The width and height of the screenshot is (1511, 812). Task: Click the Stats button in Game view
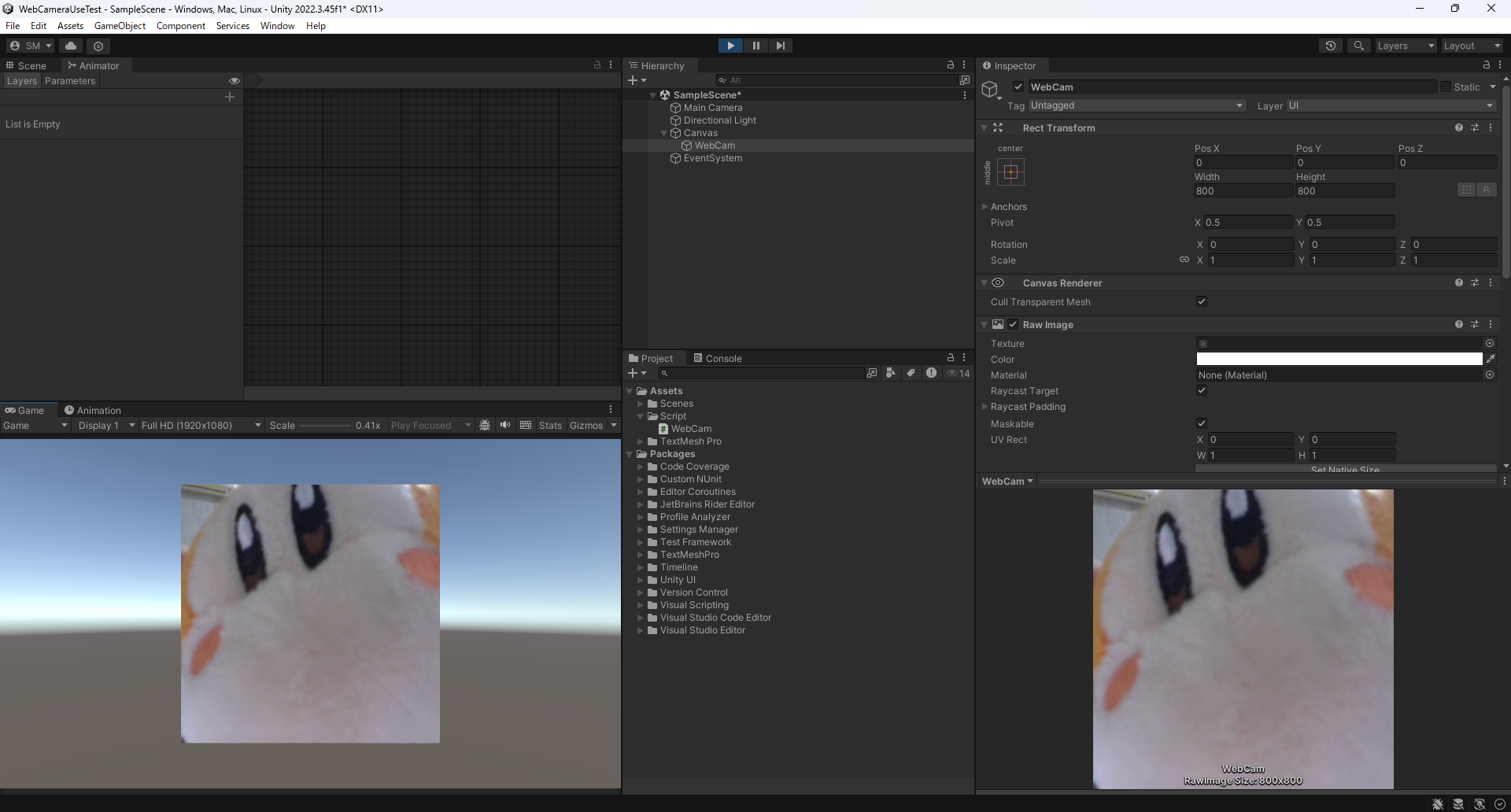(x=550, y=426)
